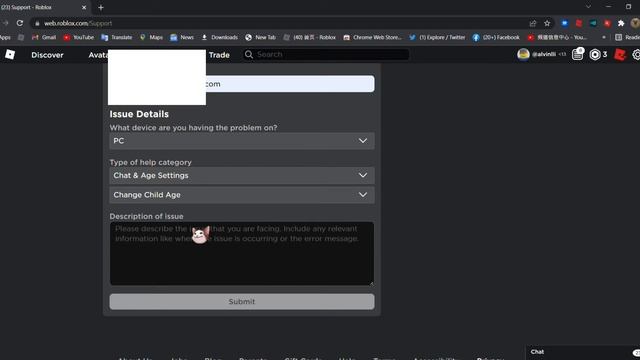Click the email address input field
Viewport: 640px width, 360px height.
point(242,84)
